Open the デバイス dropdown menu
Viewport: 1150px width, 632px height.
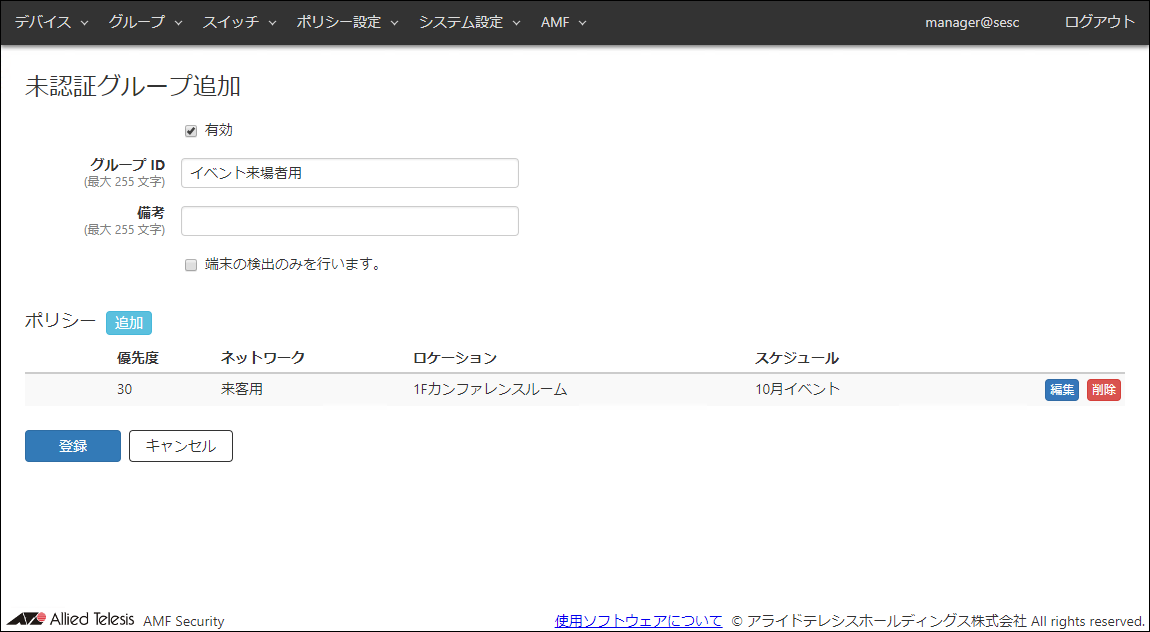tap(51, 22)
